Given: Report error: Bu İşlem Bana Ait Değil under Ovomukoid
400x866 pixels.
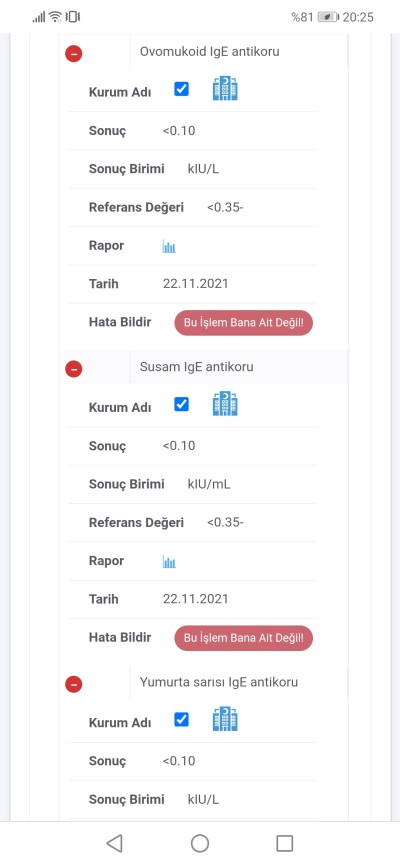Looking at the screenshot, I should click(x=244, y=323).
